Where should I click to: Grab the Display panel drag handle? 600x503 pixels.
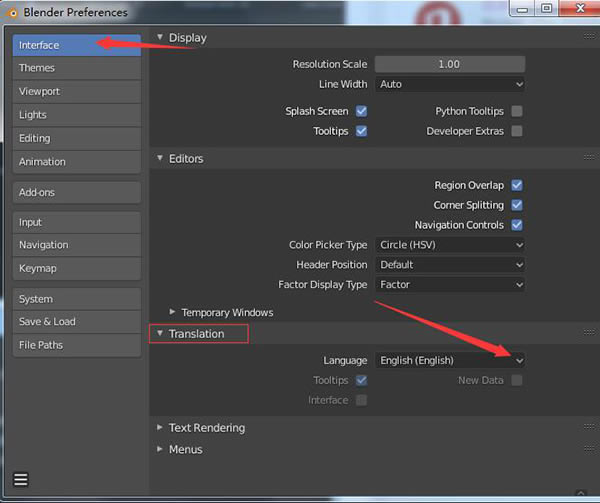coord(588,38)
